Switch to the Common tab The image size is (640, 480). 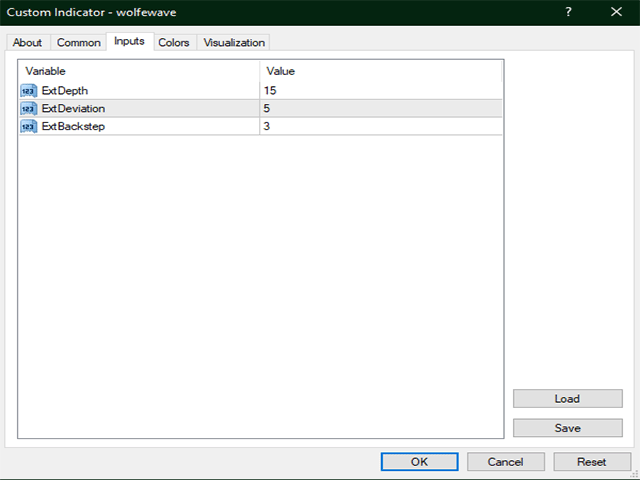pyautogui.click(x=78, y=42)
